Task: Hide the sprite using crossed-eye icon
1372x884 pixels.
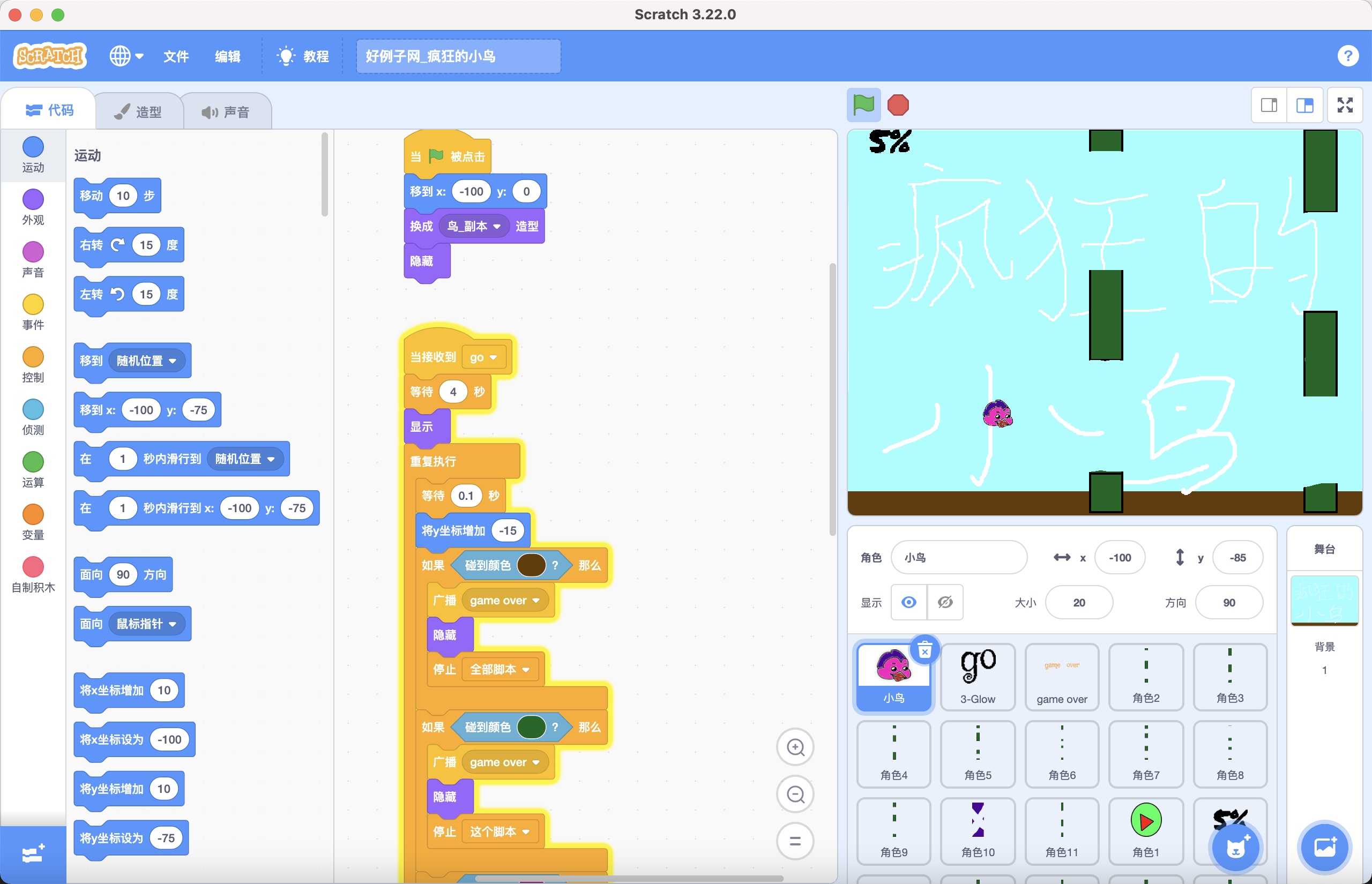Action: tap(945, 602)
